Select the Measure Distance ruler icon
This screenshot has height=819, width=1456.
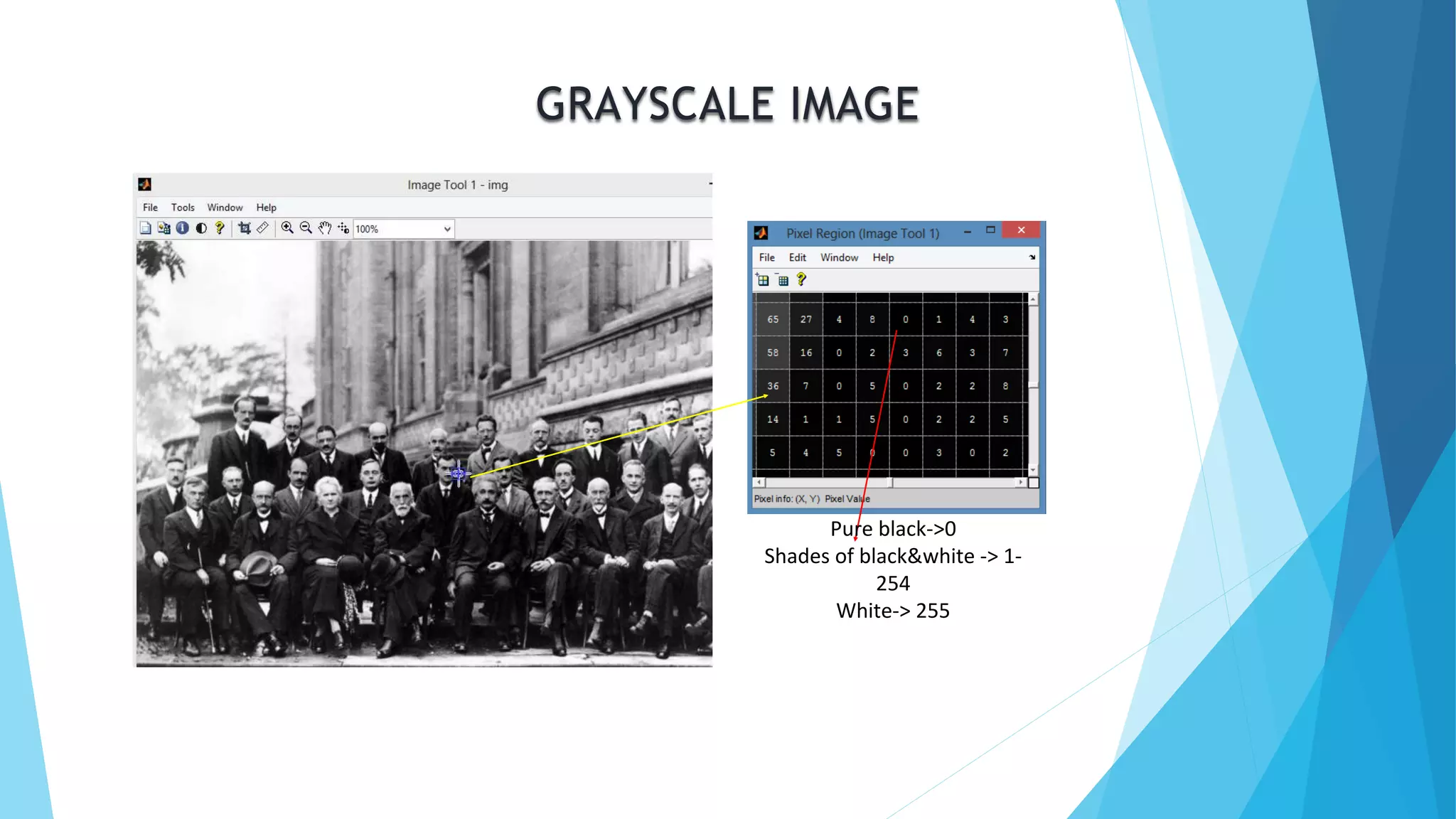262,228
